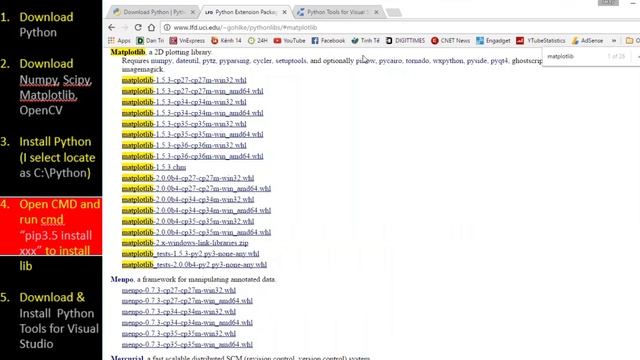Open the AdSense bookmark
Image resolution: width=640 pixels, height=360 pixels.
587,40
